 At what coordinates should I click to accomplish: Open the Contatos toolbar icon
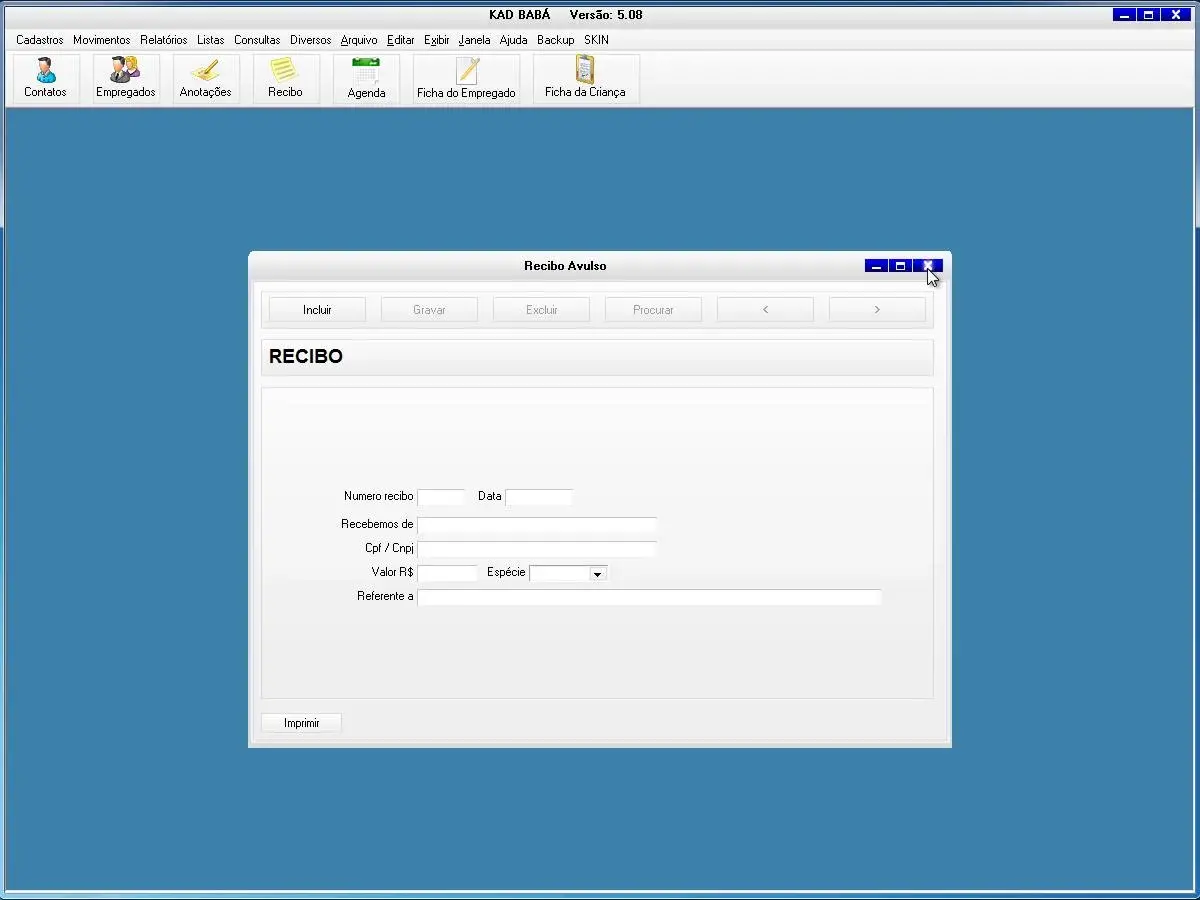pos(45,78)
